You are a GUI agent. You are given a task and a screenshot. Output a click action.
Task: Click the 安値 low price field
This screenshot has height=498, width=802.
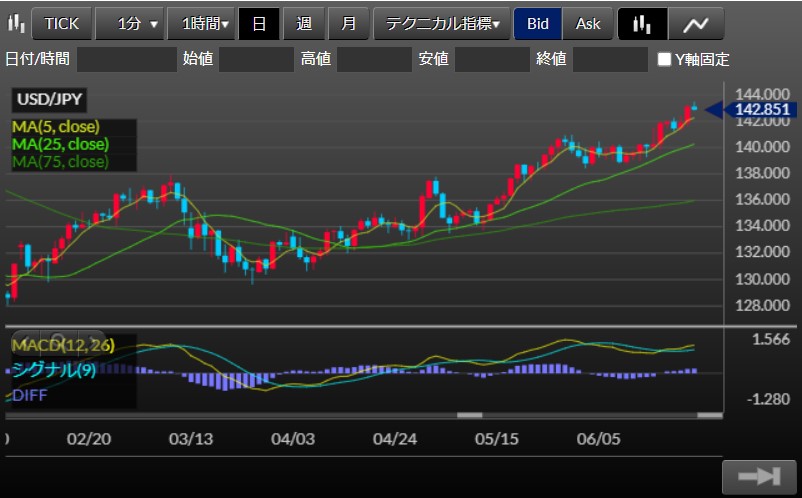point(492,59)
